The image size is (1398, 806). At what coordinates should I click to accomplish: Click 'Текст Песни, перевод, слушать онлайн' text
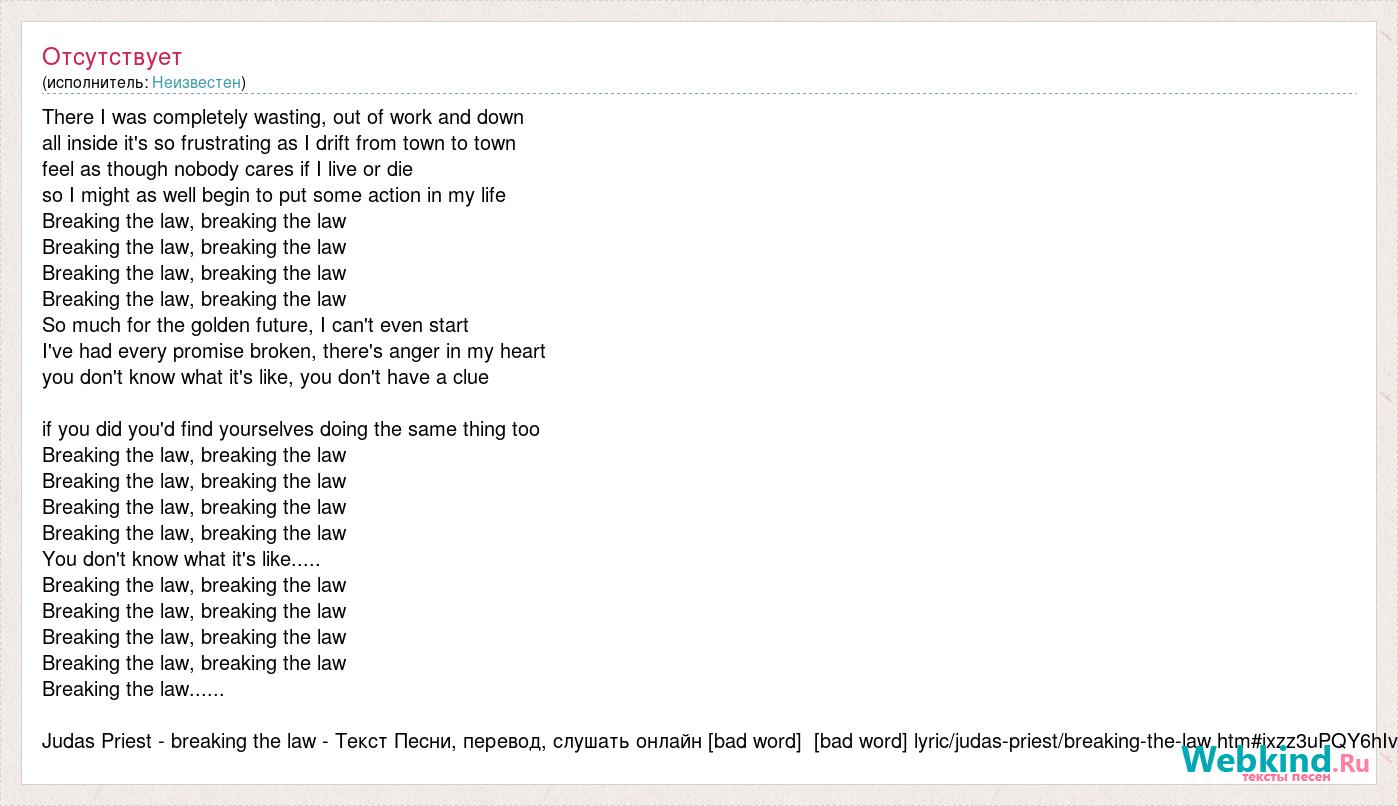point(518,741)
